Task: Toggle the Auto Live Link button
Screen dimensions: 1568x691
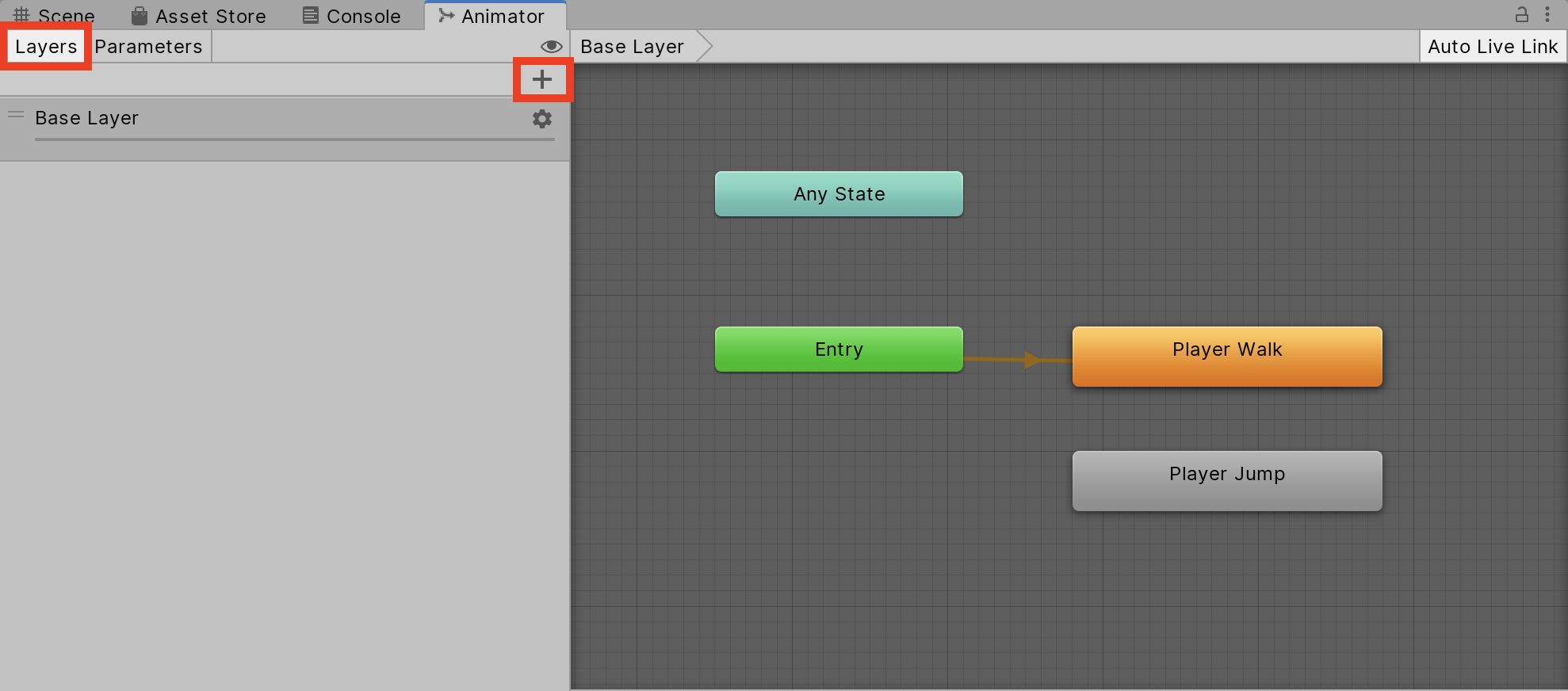Action: click(x=1492, y=47)
